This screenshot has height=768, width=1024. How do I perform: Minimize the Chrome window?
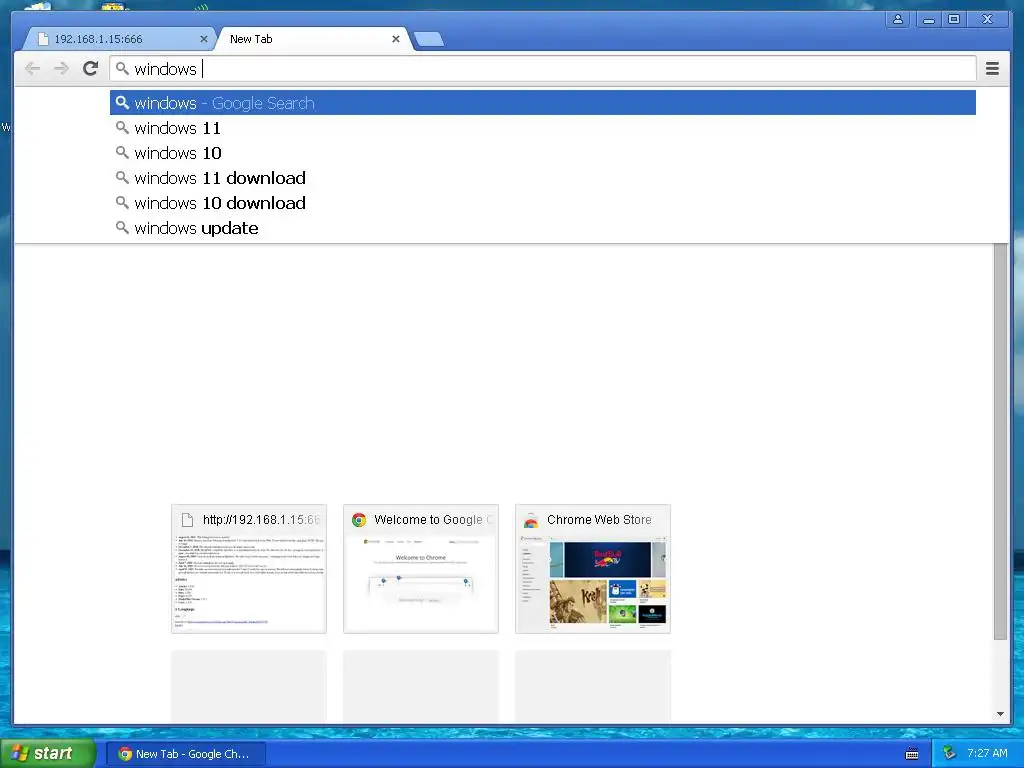tap(928, 20)
